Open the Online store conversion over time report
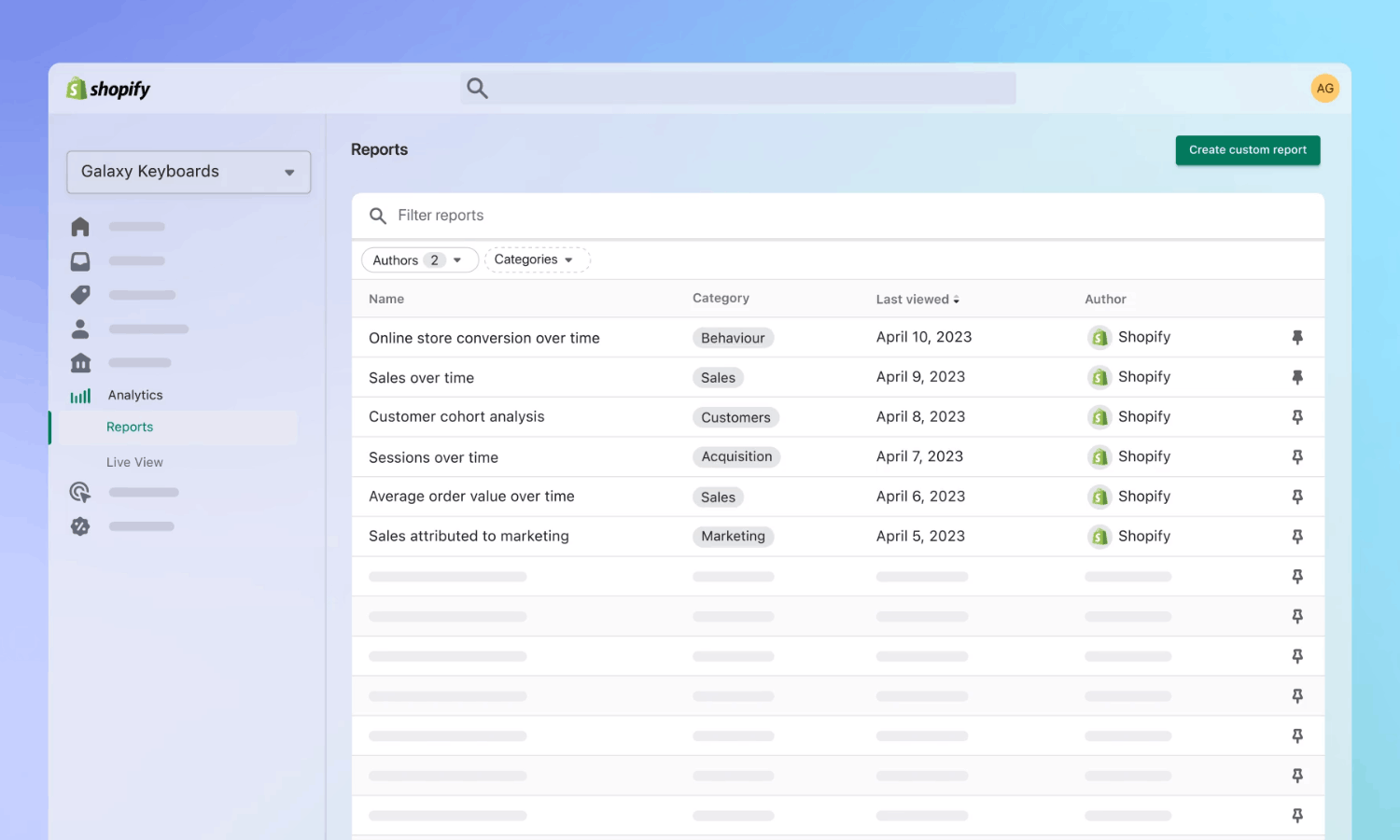 (484, 338)
